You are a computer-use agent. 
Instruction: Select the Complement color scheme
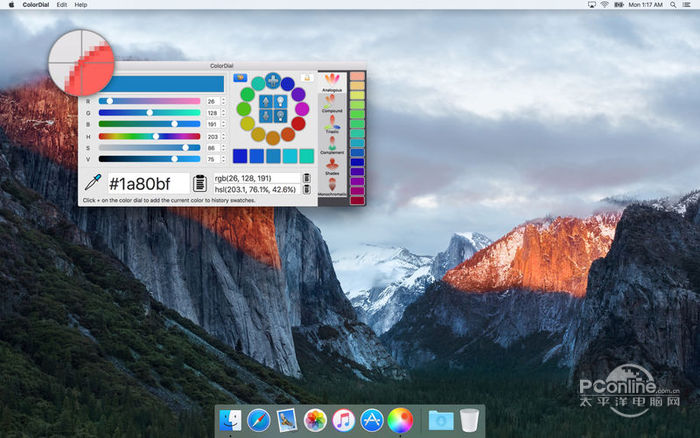pos(332,145)
